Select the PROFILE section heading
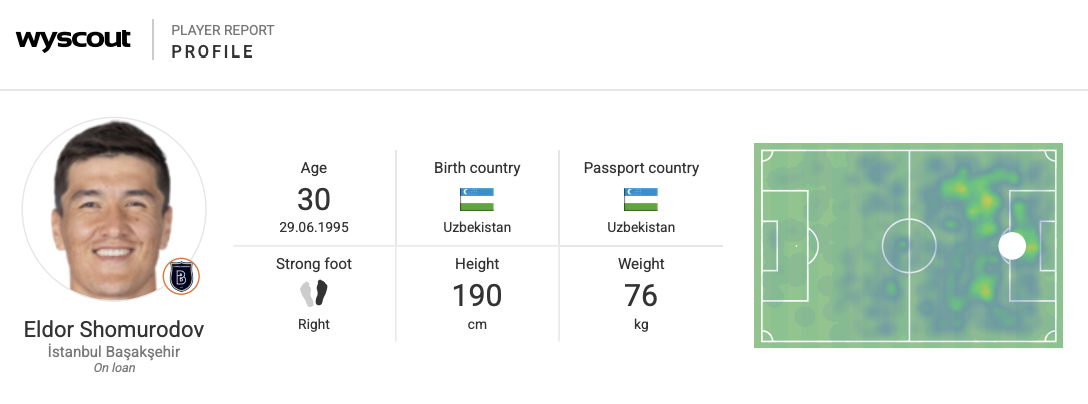This screenshot has width=1088, height=404. point(212,51)
